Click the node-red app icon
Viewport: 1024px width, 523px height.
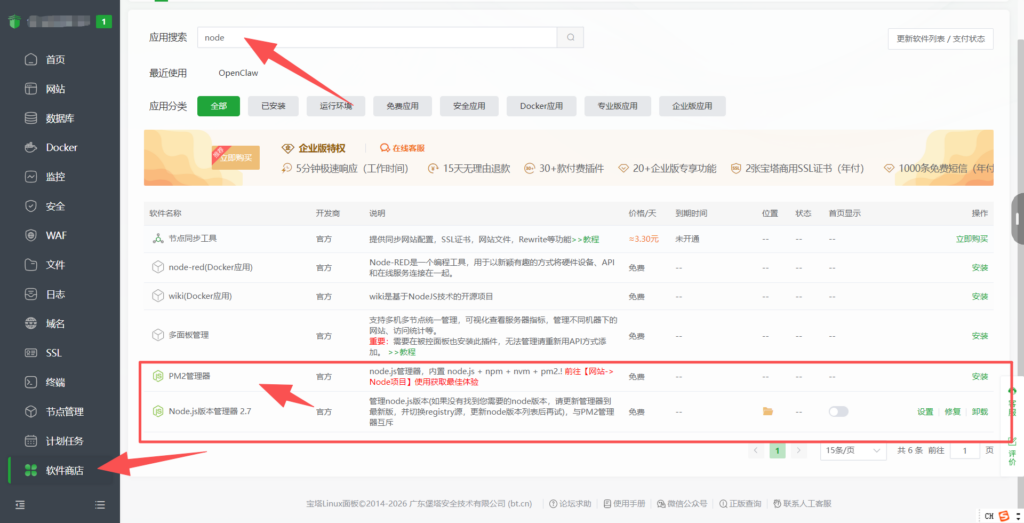(x=157, y=267)
